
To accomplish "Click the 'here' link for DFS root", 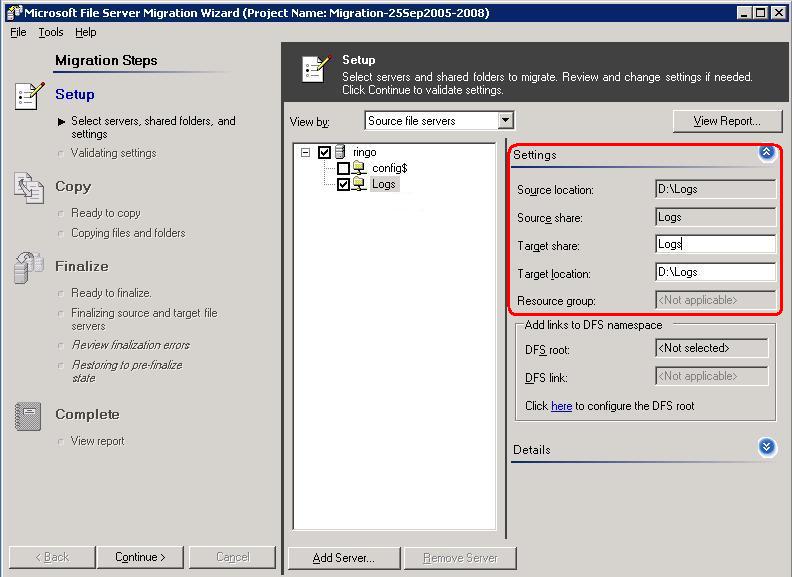I will coord(561,406).
